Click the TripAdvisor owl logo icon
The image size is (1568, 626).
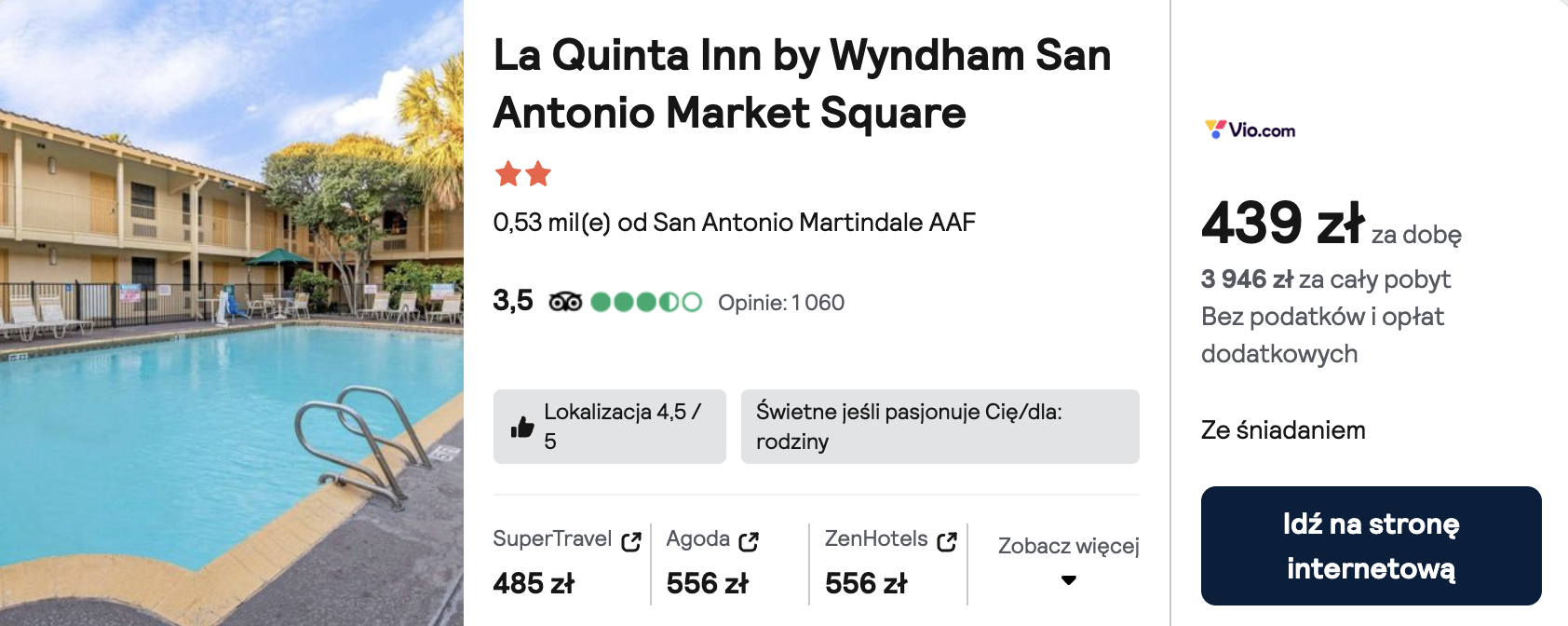point(565,302)
